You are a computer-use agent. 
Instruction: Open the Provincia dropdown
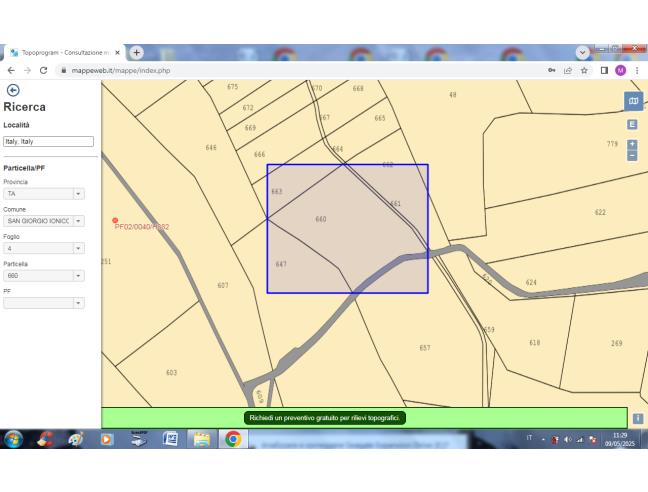(x=78, y=193)
